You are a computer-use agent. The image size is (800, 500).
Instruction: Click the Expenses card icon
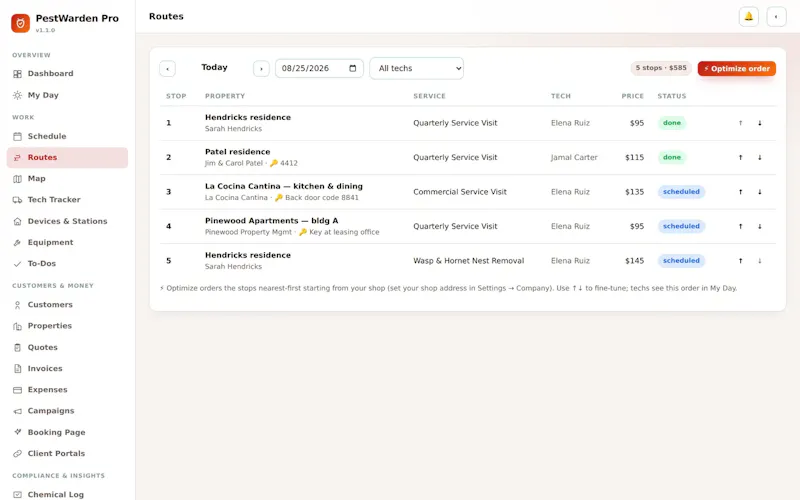(17, 390)
